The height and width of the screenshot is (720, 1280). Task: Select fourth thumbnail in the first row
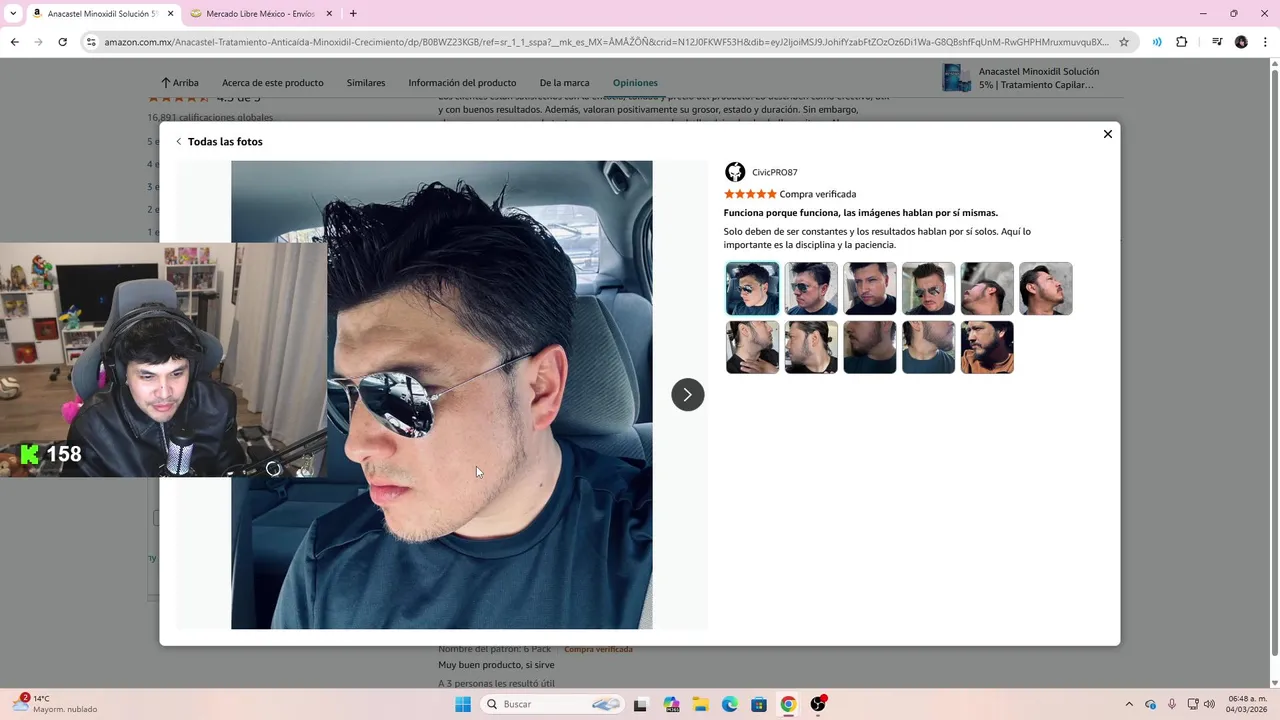pos(928,289)
